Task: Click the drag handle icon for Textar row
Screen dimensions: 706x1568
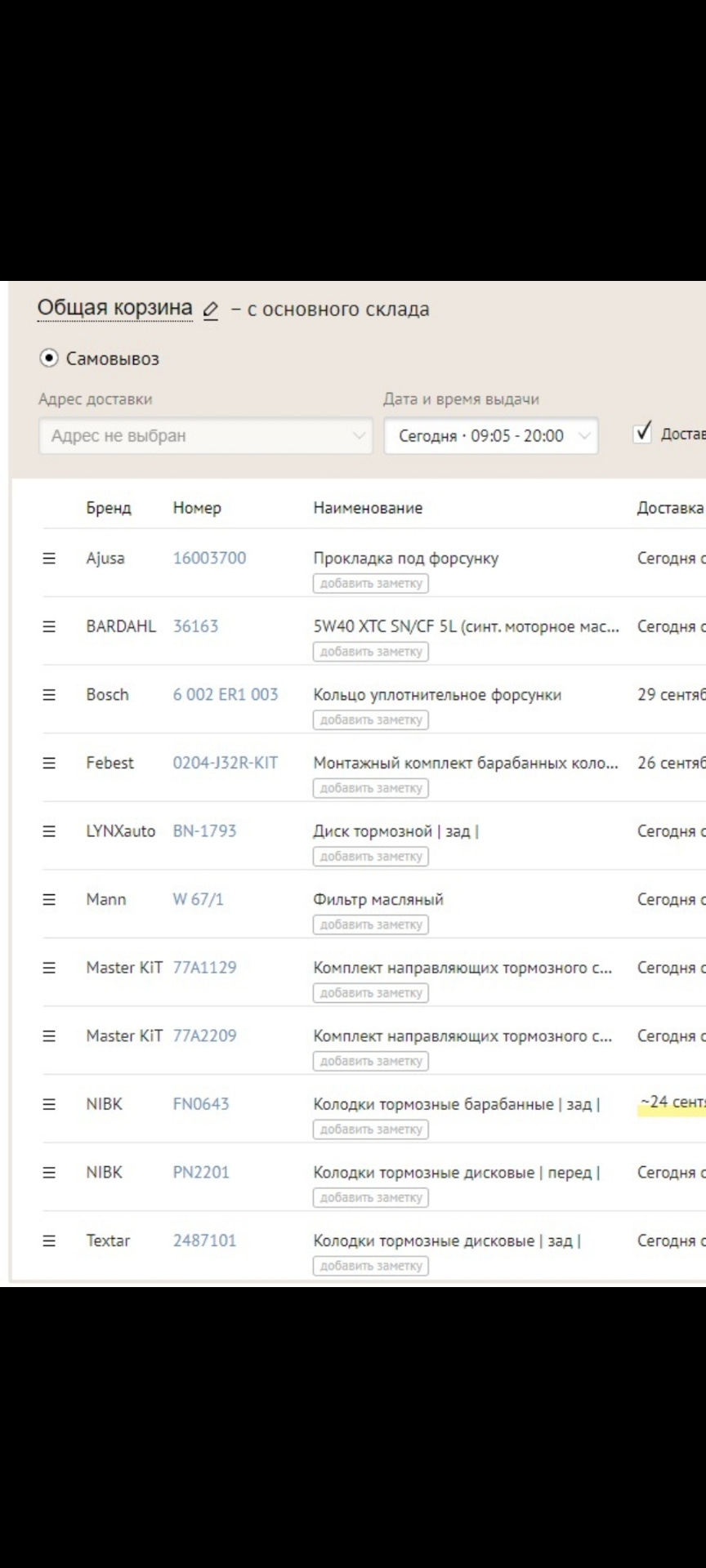Action: 49,1241
